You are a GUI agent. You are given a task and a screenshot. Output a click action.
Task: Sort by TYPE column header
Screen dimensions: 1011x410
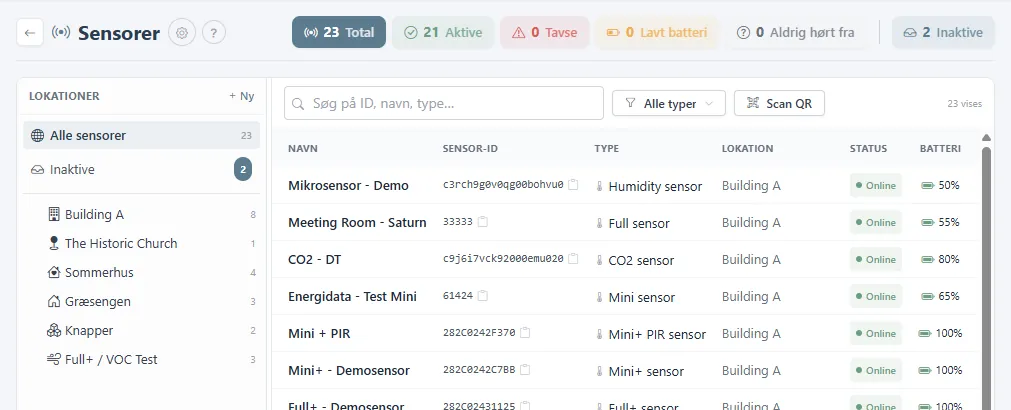(607, 148)
